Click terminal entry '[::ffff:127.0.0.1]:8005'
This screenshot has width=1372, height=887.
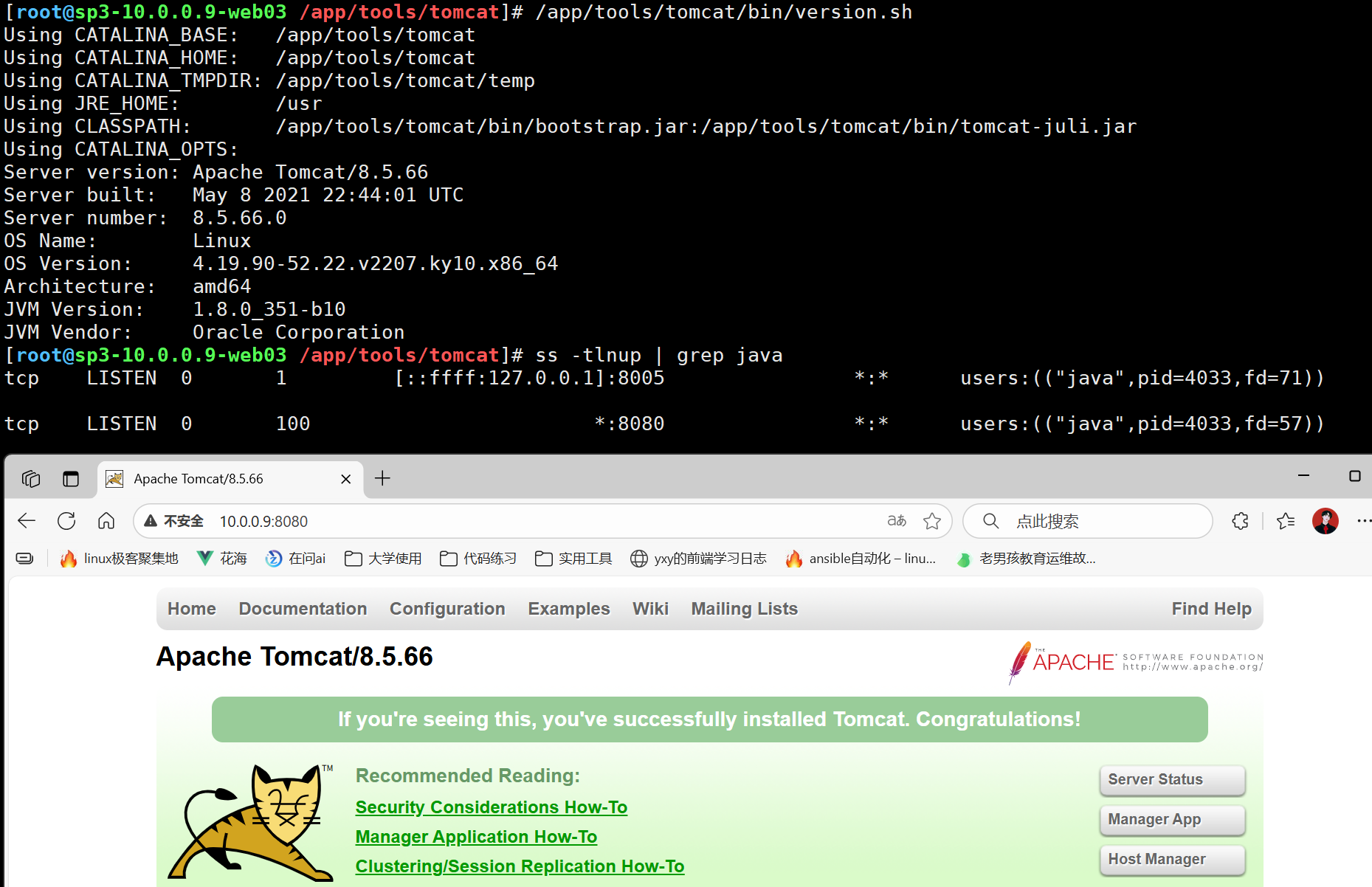click(529, 378)
